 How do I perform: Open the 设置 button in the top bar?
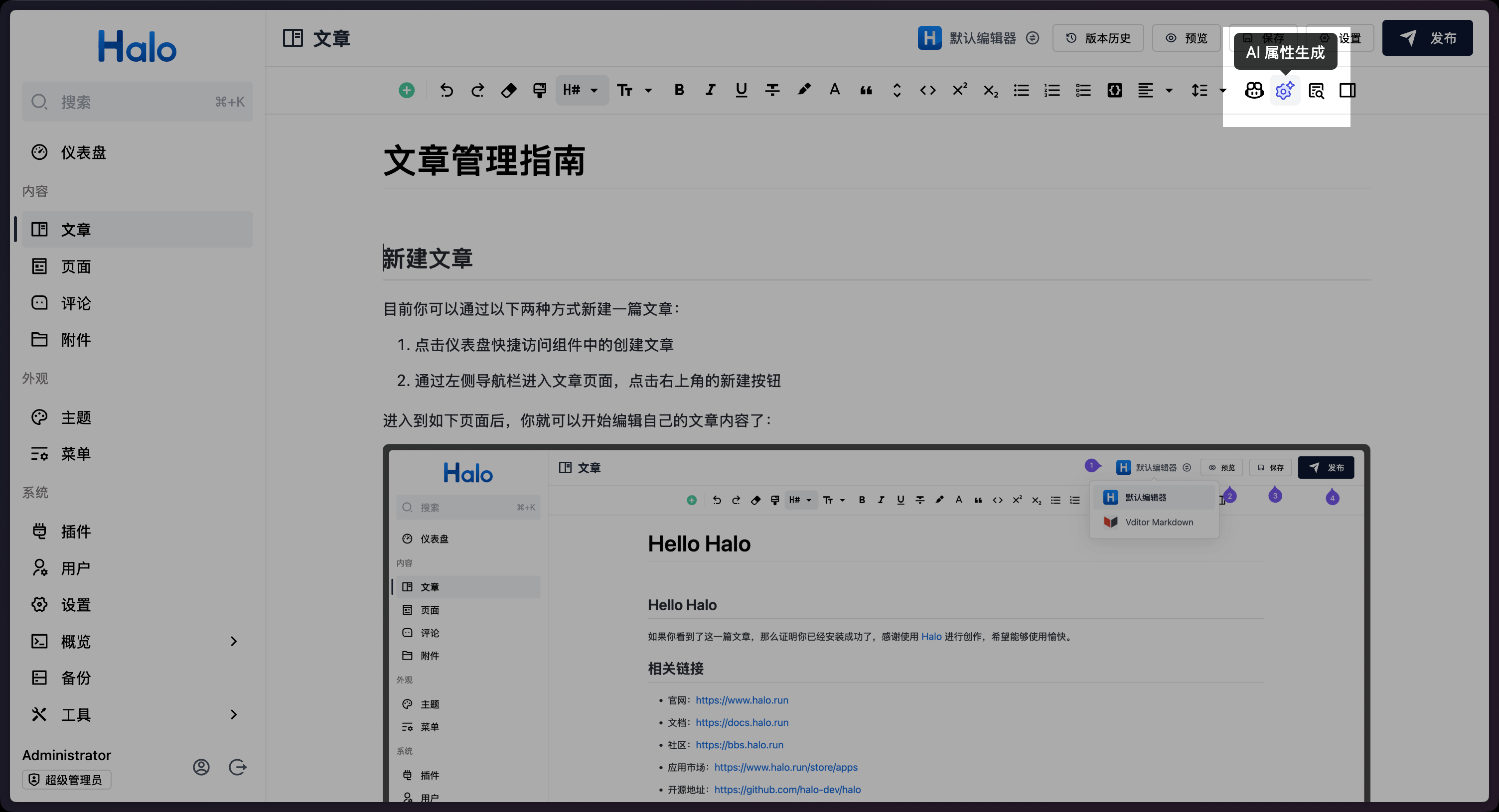(1340, 38)
